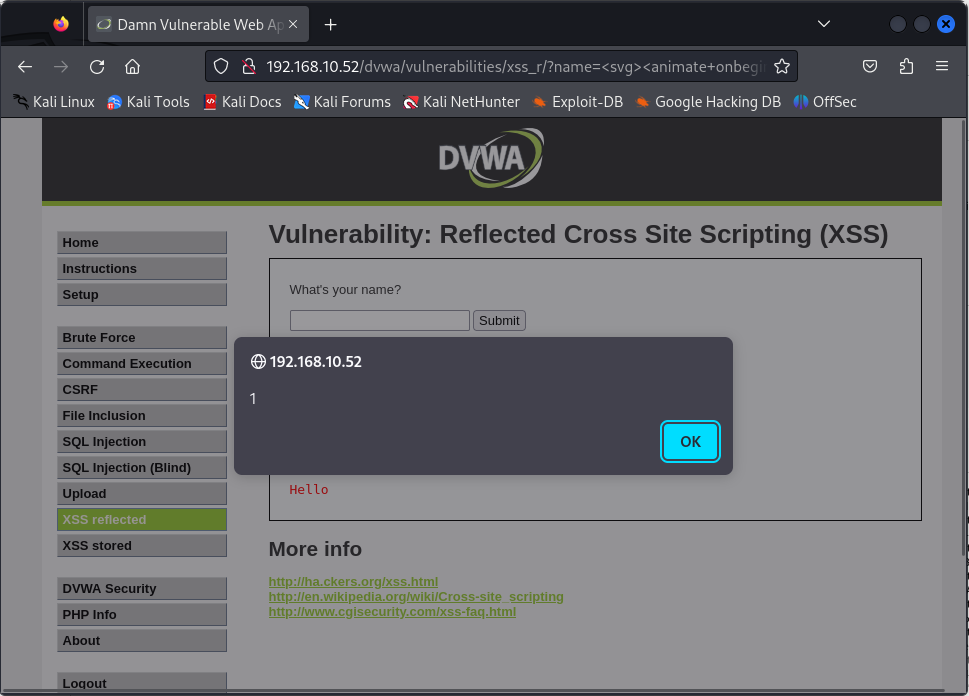
Task: Open the Setup menu item
Action: point(142,294)
